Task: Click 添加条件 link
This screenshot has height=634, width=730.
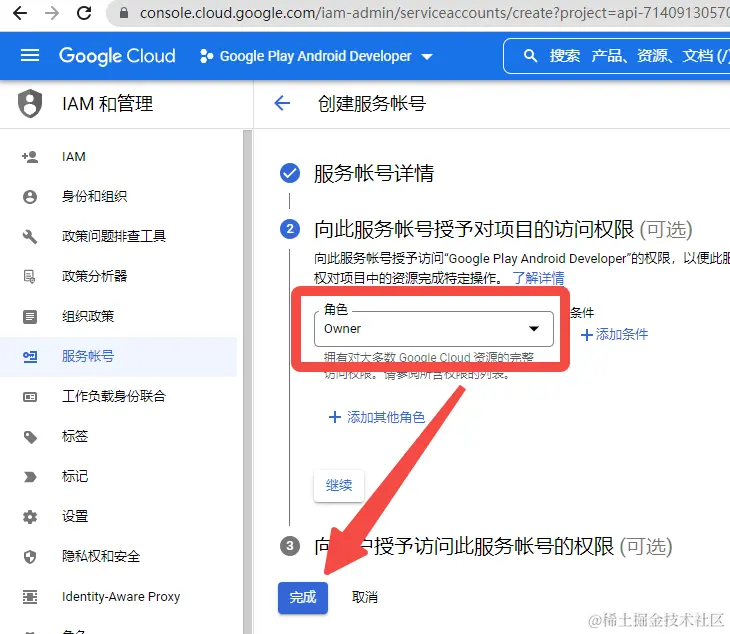Action: [x=615, y=335]
